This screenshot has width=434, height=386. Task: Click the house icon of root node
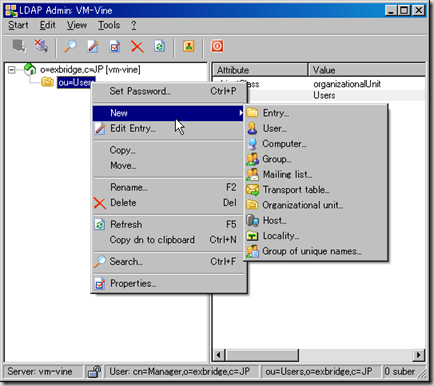(x=30, y=69)
